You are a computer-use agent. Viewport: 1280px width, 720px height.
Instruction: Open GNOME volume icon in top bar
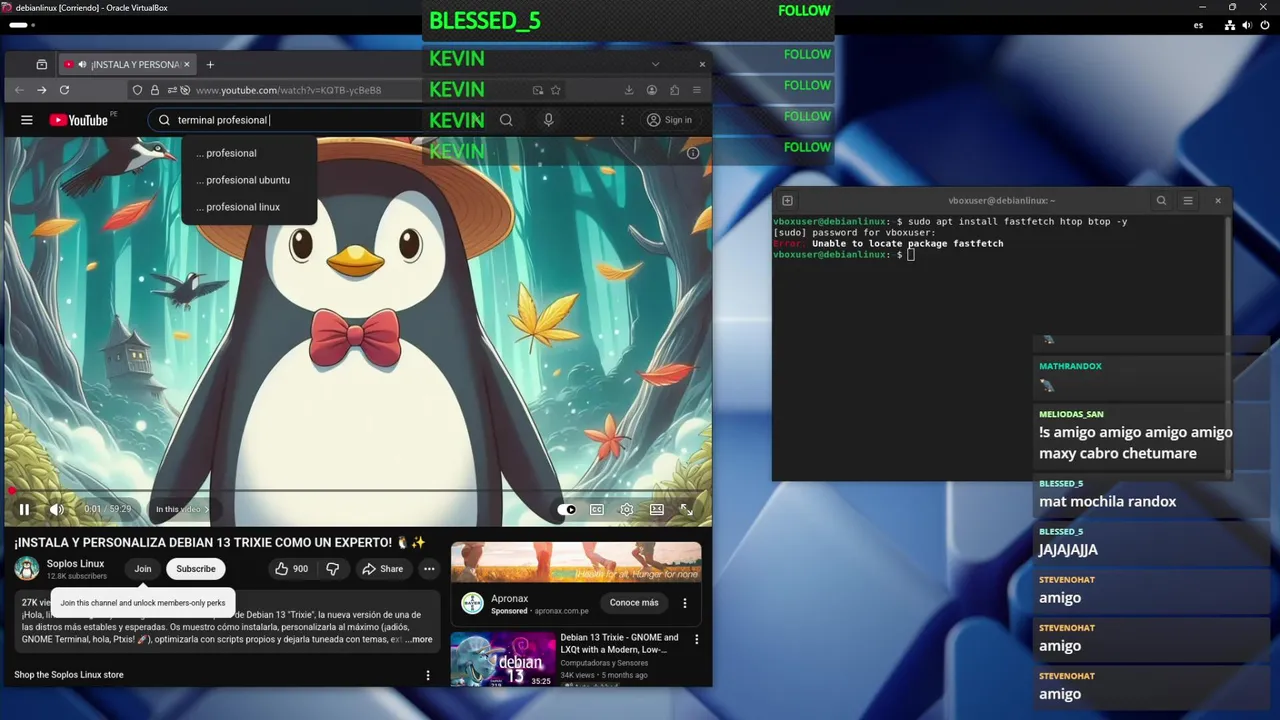[1246, 25]
